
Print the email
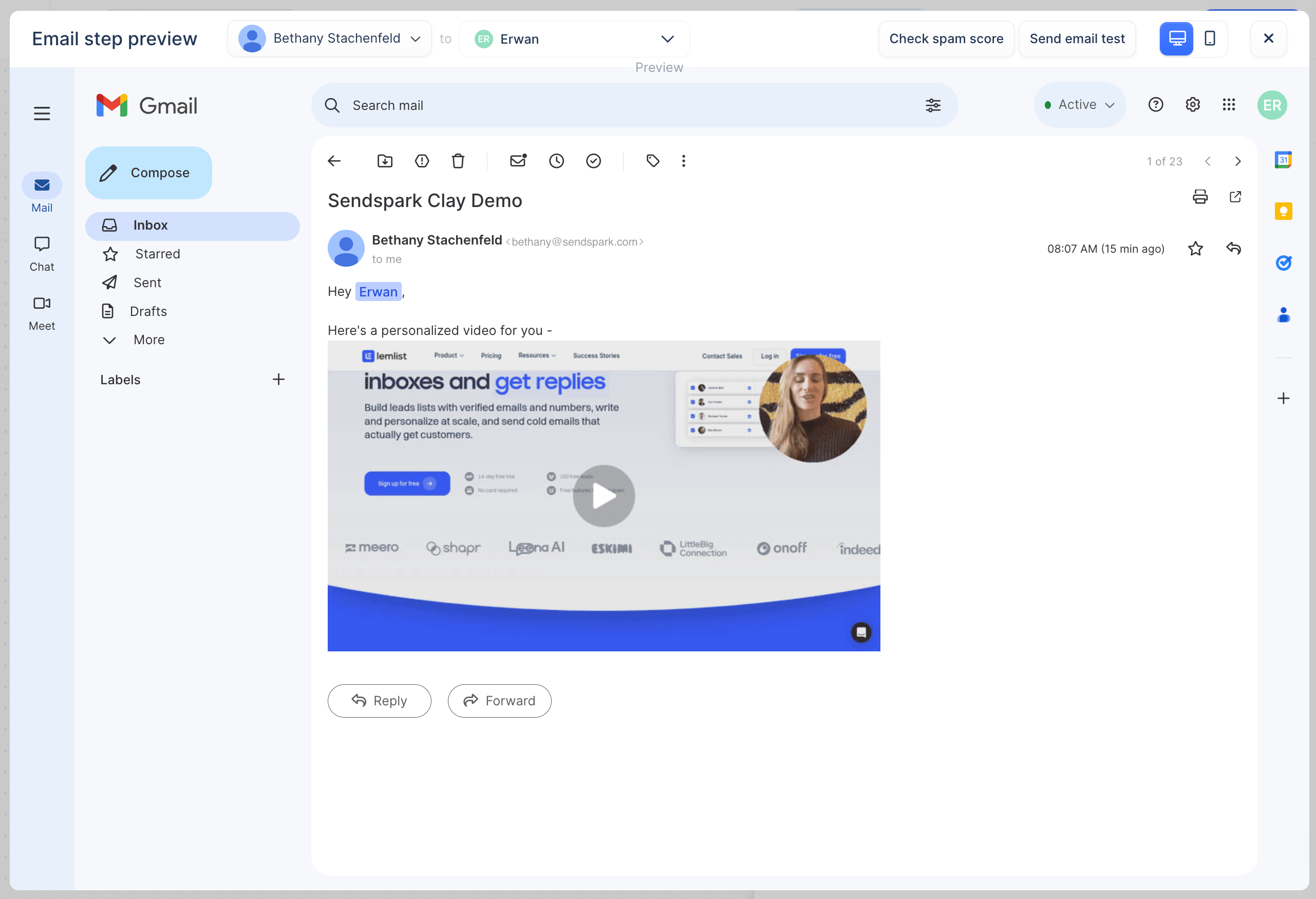1200,197
